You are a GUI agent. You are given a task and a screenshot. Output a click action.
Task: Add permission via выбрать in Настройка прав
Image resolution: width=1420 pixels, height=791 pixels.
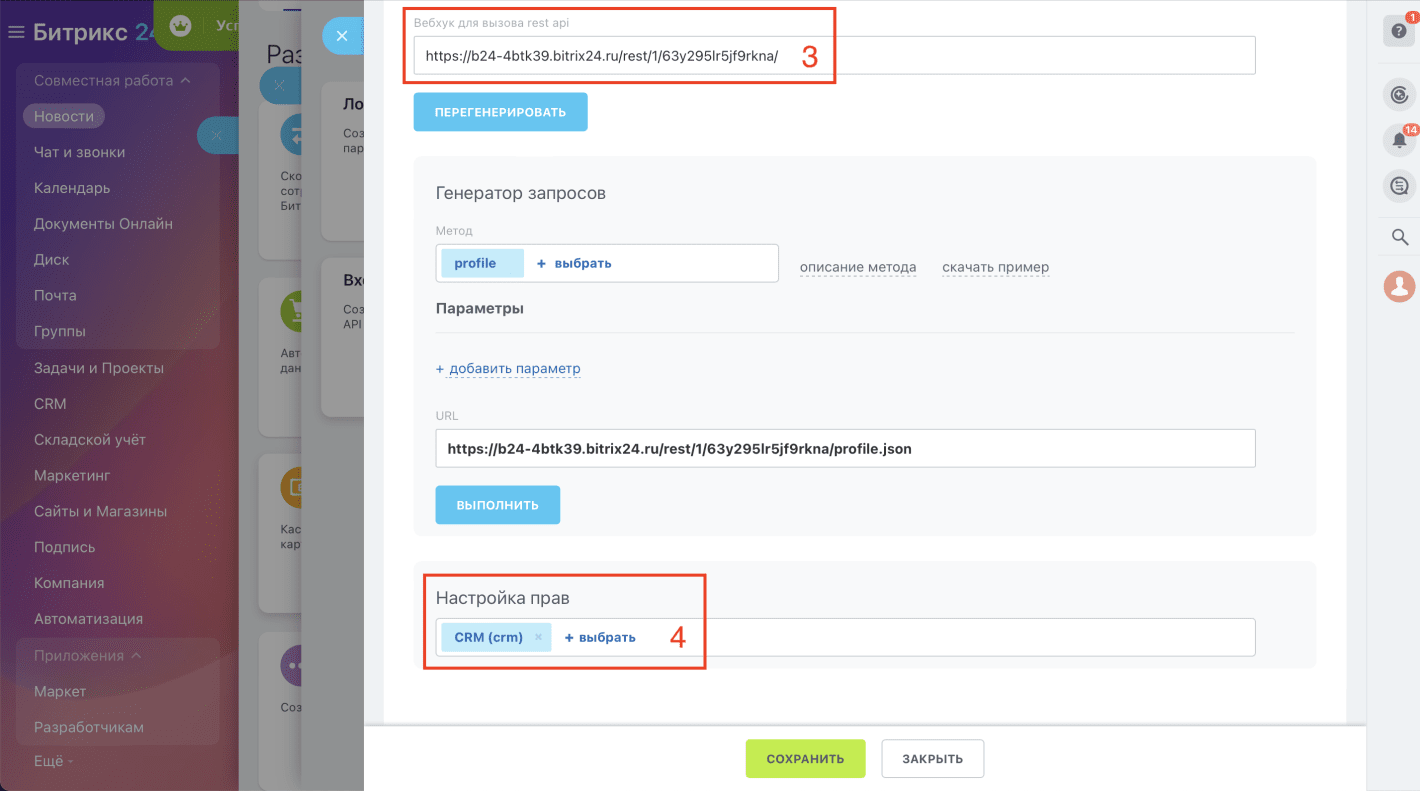[x=600, y=637]
